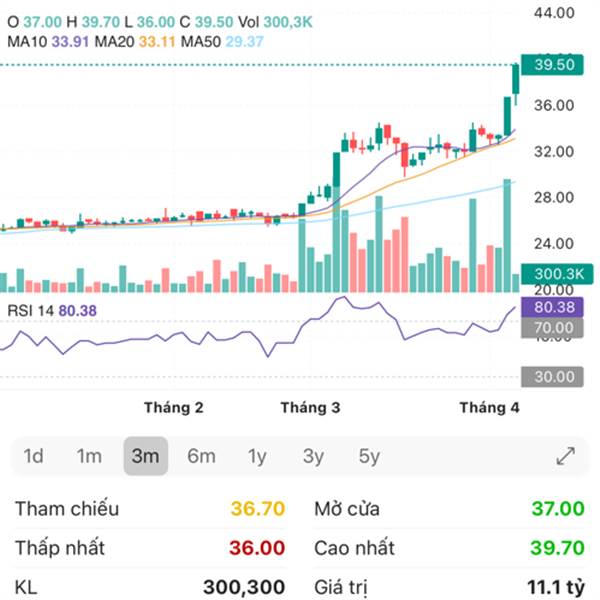The width and height of the screenshot is (600, 600).
Task: Expand chart to fullscreen view
Action: [566, 456]
